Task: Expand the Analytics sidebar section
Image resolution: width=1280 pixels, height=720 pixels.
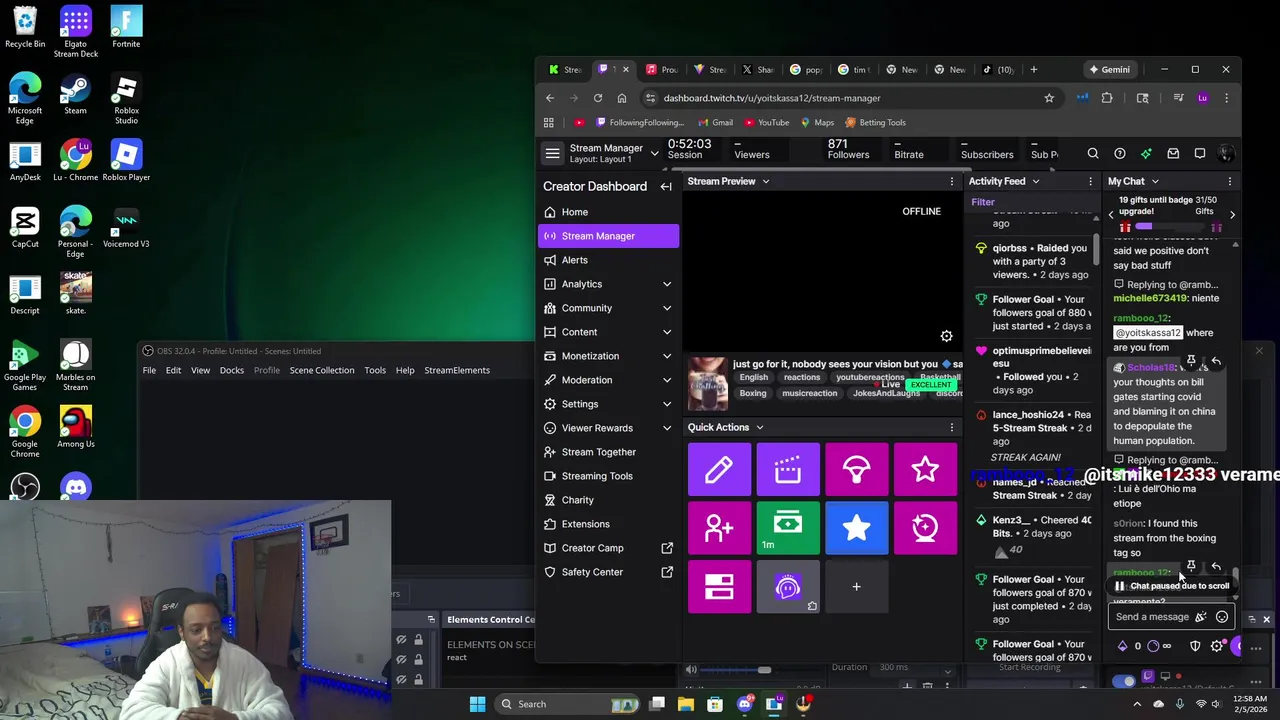Action: click(667, 284)
